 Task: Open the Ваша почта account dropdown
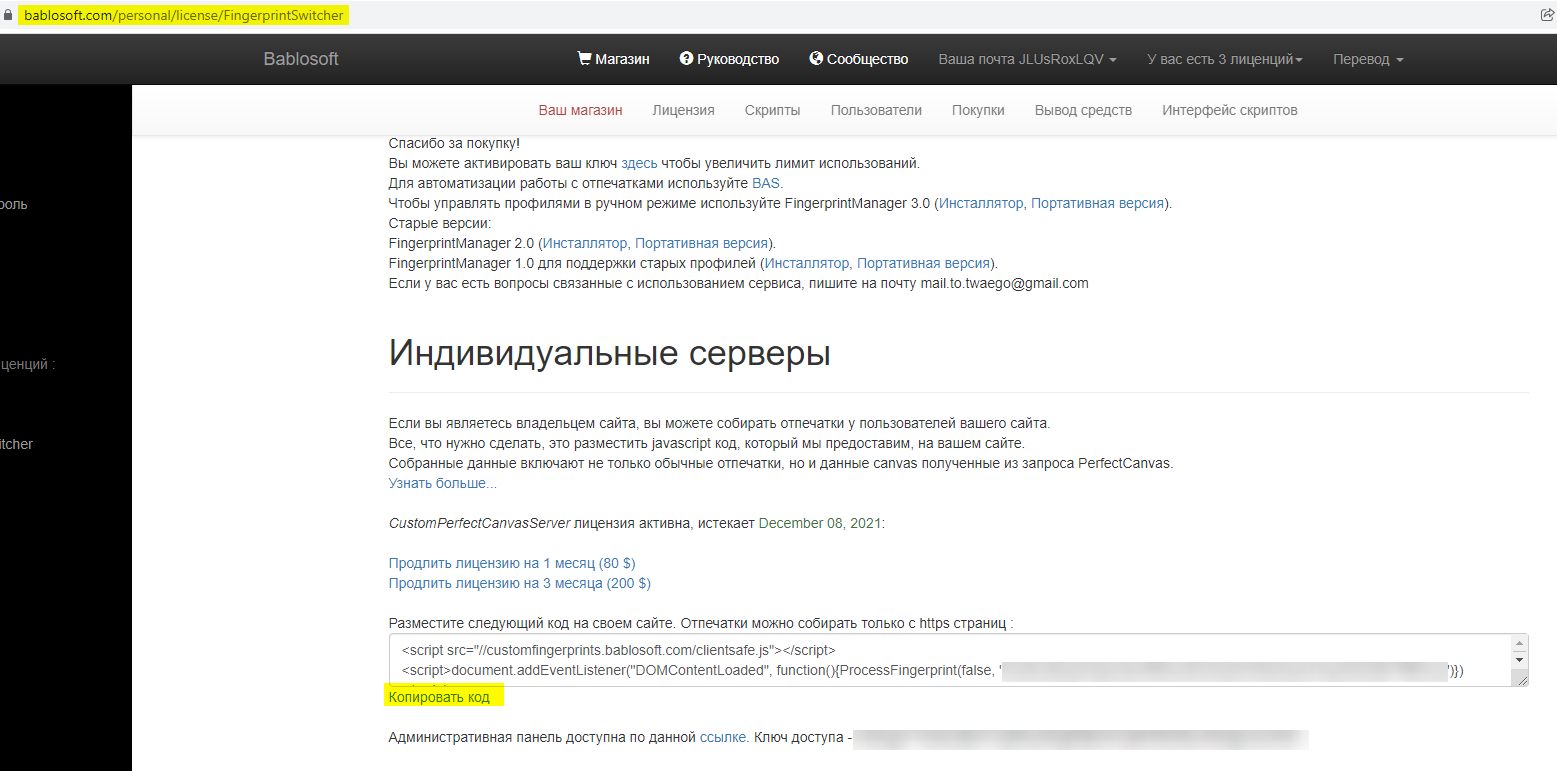point(1027,59)
